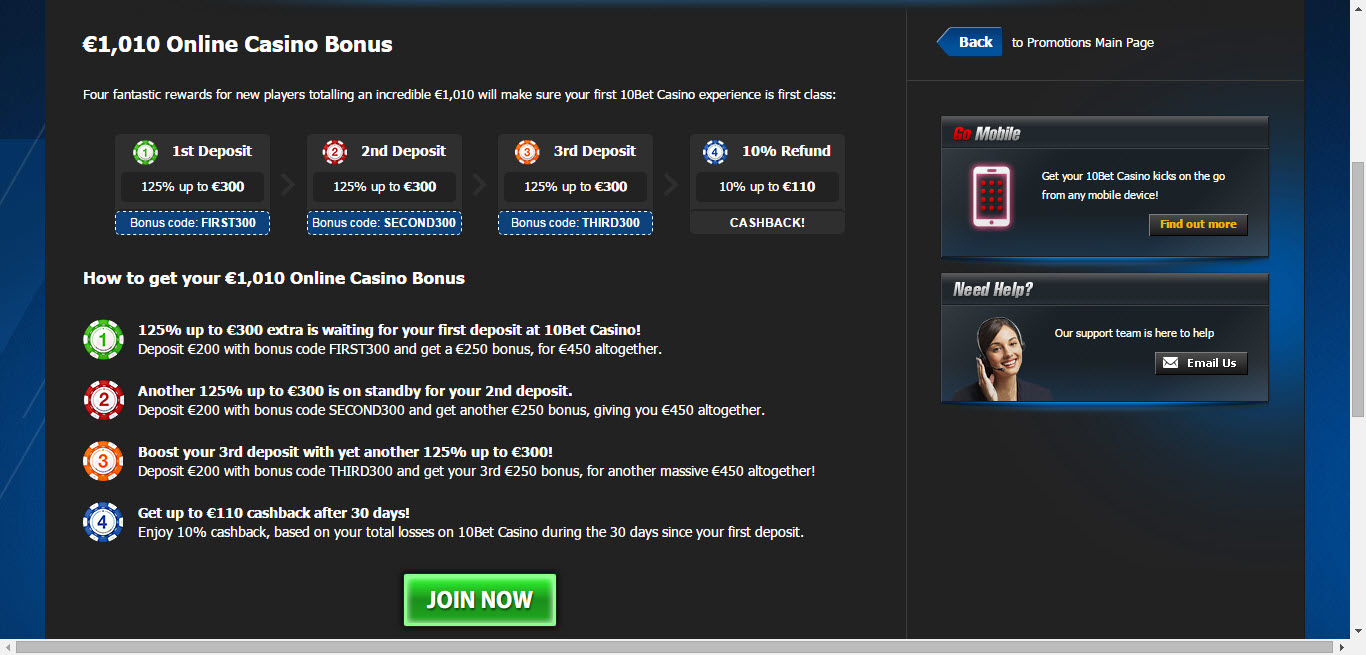Click the 10% Refund card heading
This screenshot has height=655, width=1366.
click(x=786, y=151)
